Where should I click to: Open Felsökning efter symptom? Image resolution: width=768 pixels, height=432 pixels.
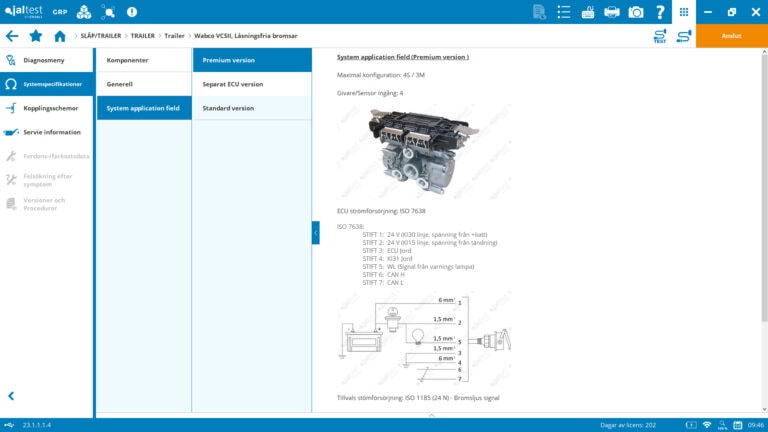coord(47,180)
